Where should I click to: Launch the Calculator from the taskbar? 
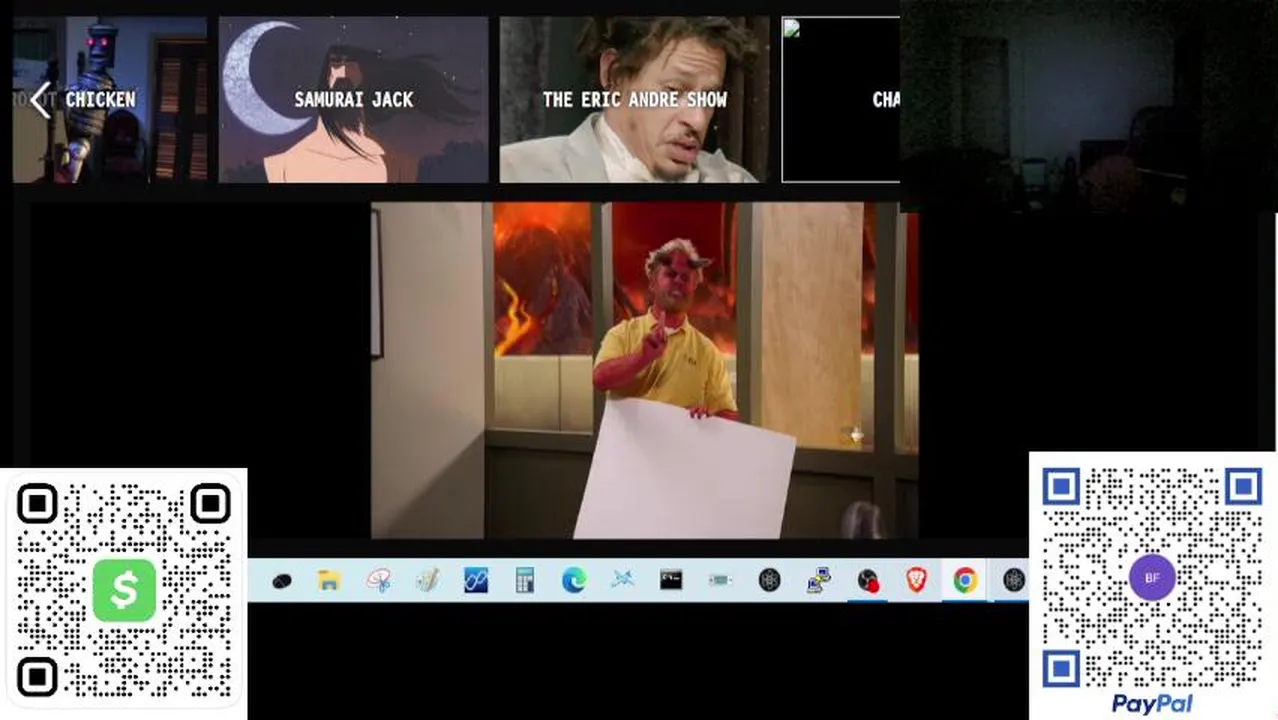click(525, 580)
